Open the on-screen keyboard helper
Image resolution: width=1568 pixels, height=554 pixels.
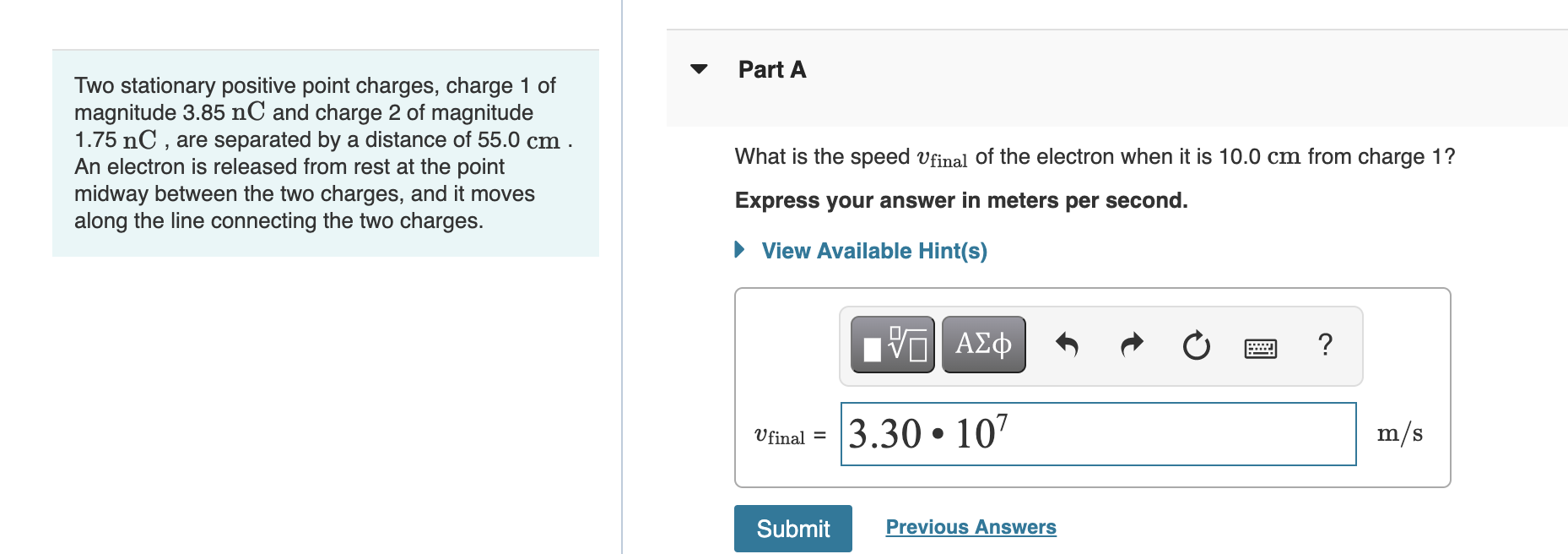1262,346
